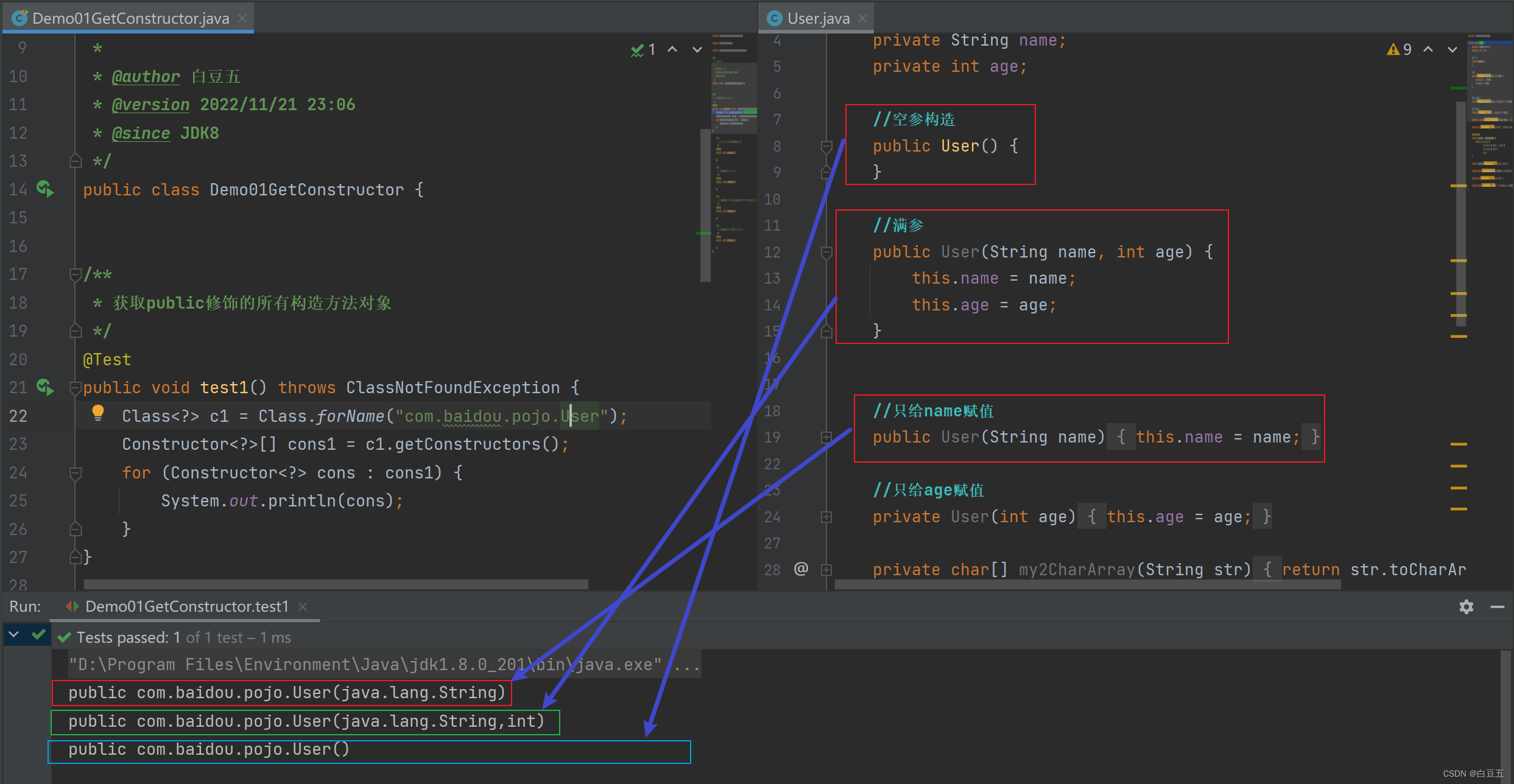Go to previous highlighted problem in left editor

[x=672, y=49]
